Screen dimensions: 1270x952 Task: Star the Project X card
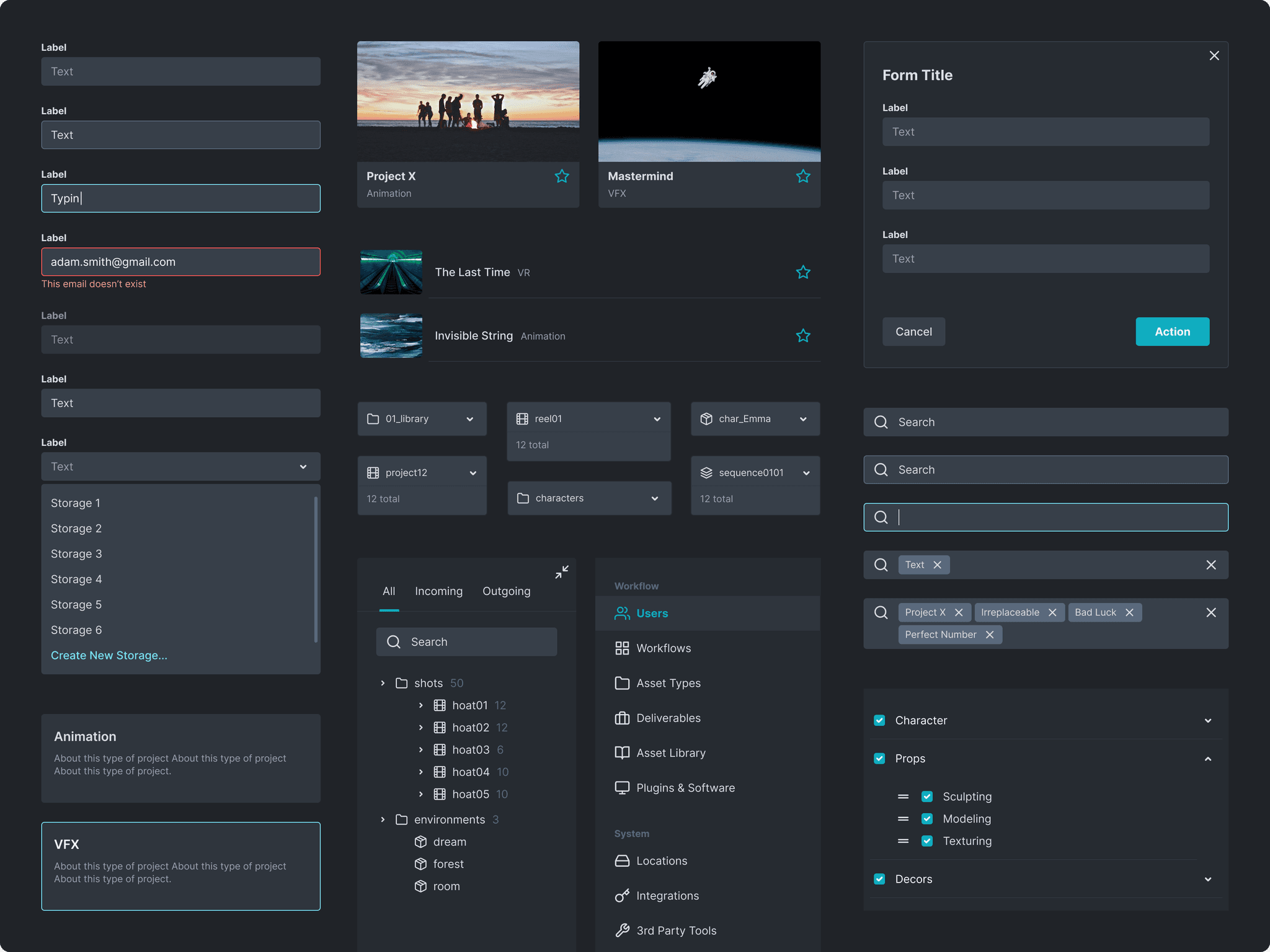562,177
